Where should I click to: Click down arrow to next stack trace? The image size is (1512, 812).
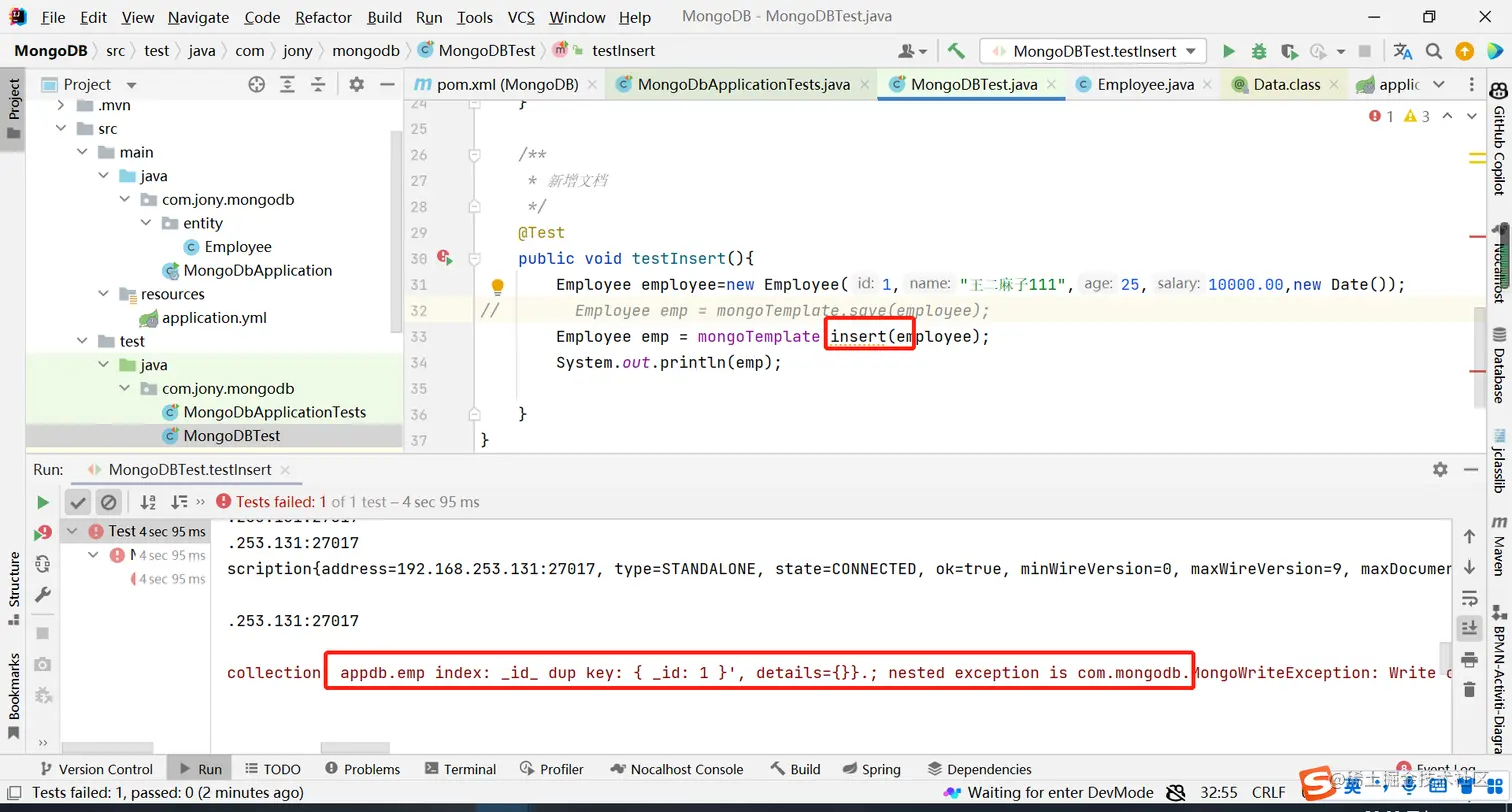click(x=1469, y=567)
